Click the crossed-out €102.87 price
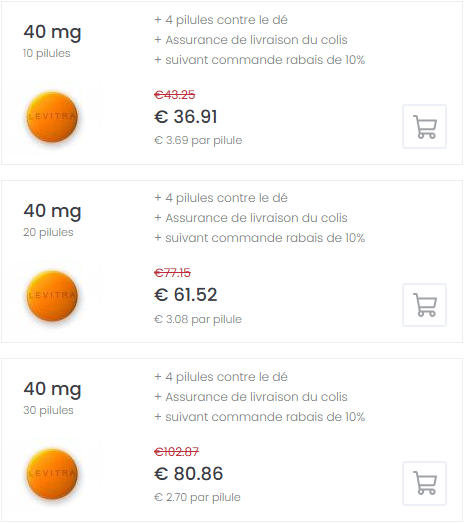Image resolution: width=465 pixels, height=524 pixels. [177, 452]
